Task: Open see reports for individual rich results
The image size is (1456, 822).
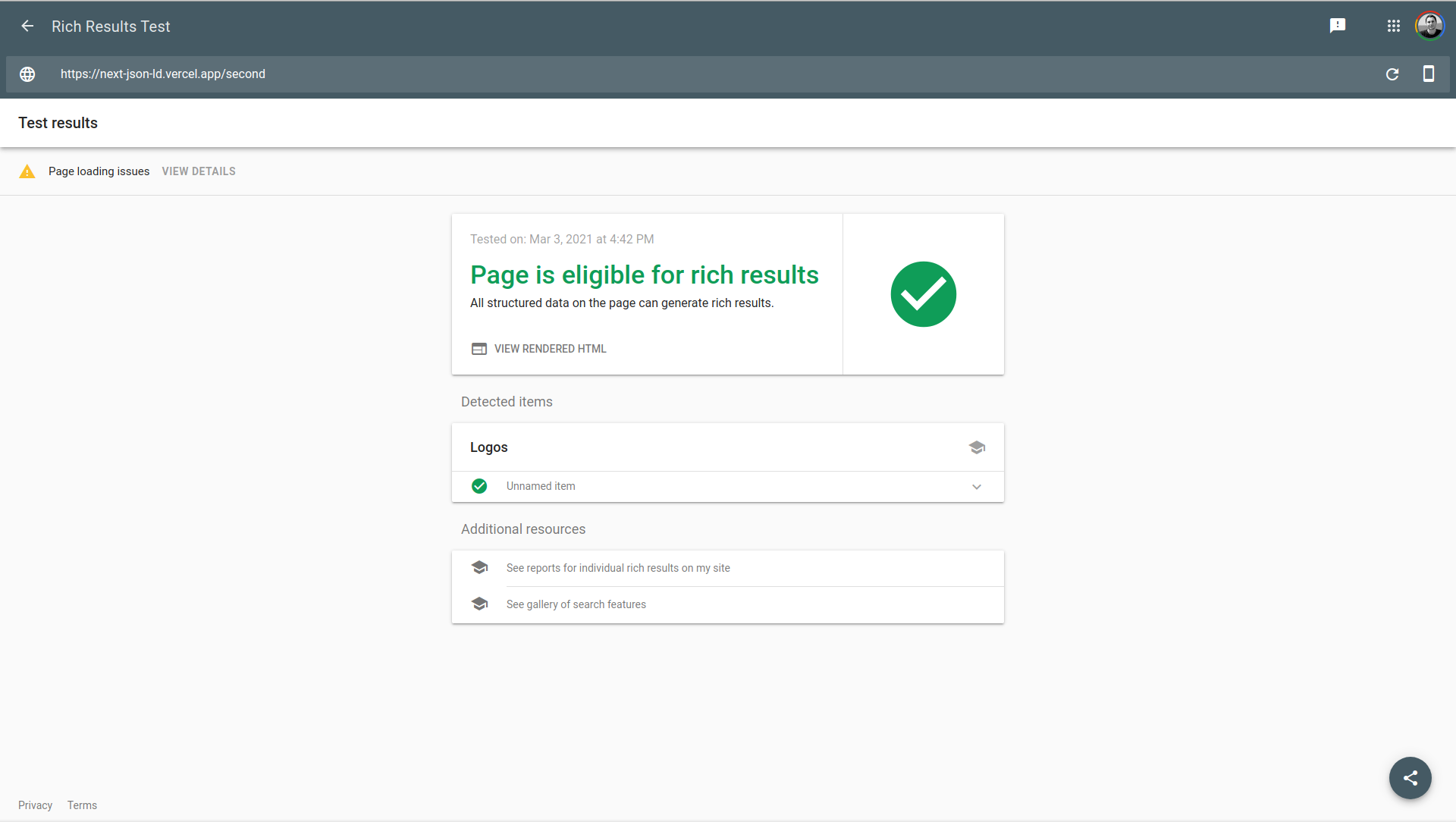Action: (618, 567)
